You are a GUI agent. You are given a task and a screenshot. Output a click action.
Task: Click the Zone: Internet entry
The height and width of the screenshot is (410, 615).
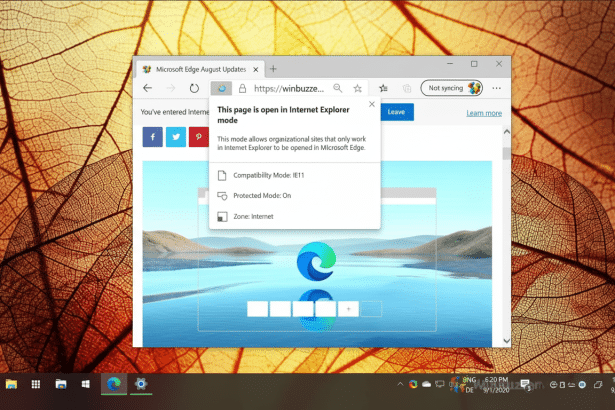[253, 217]
